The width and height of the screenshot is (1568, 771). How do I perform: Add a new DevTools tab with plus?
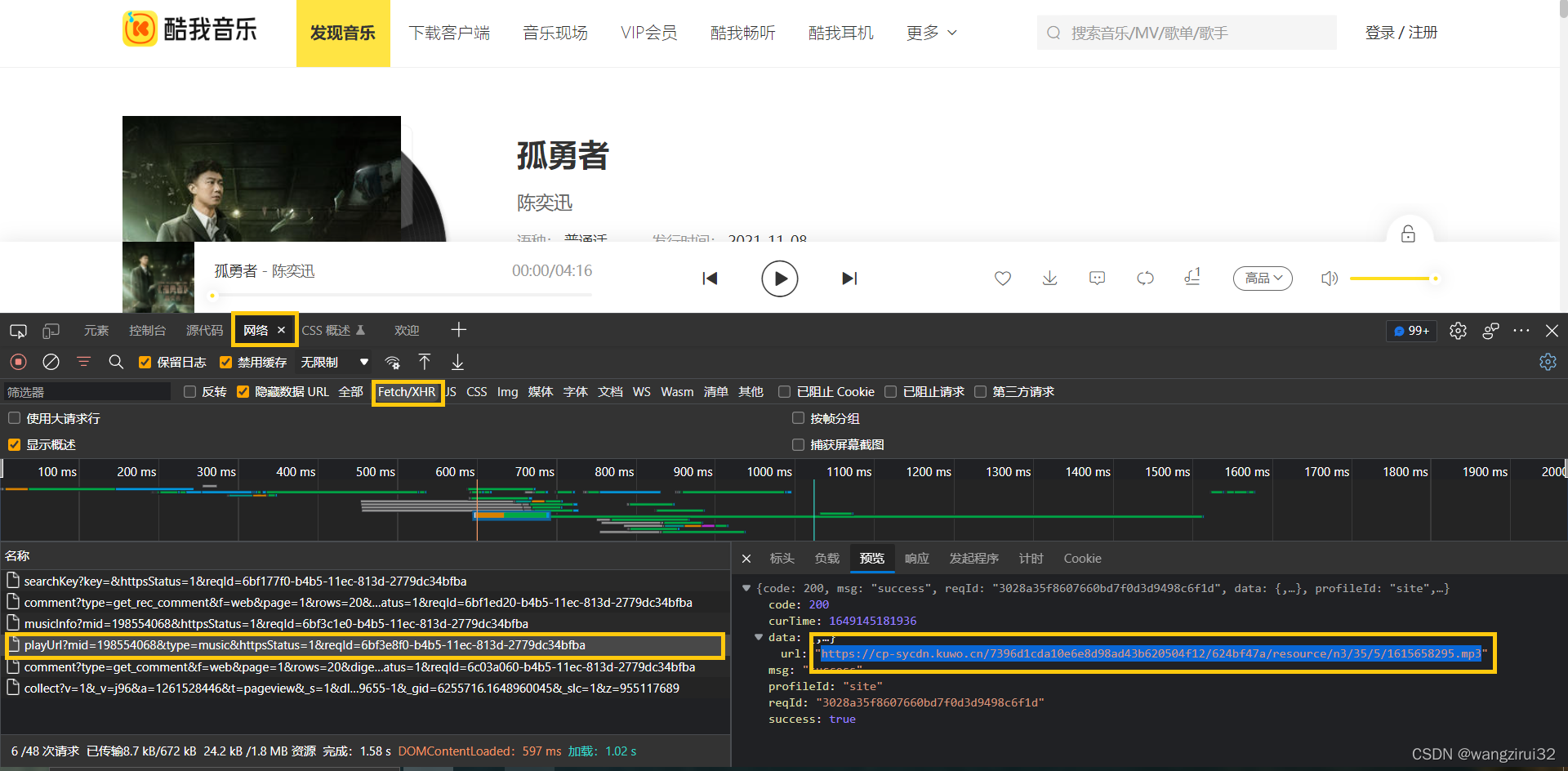tap(459, 330)
